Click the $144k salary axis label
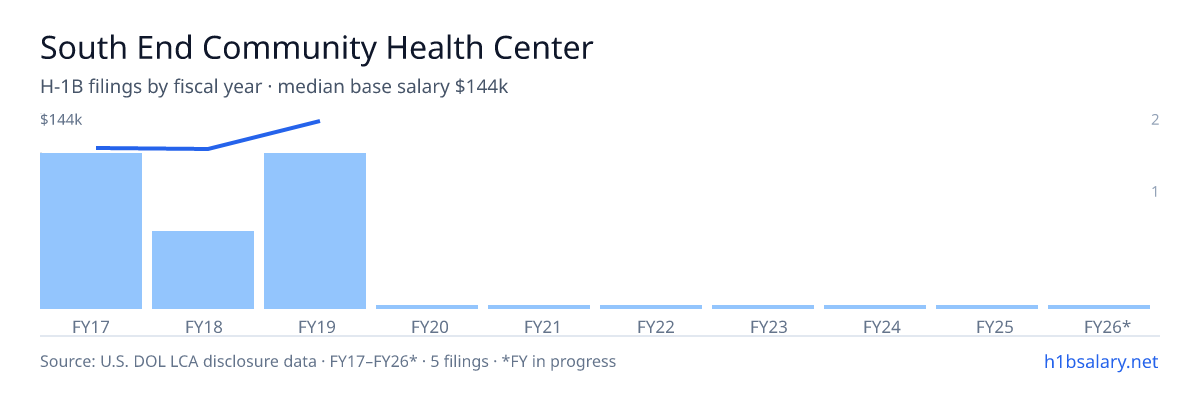 pos(61,120)
